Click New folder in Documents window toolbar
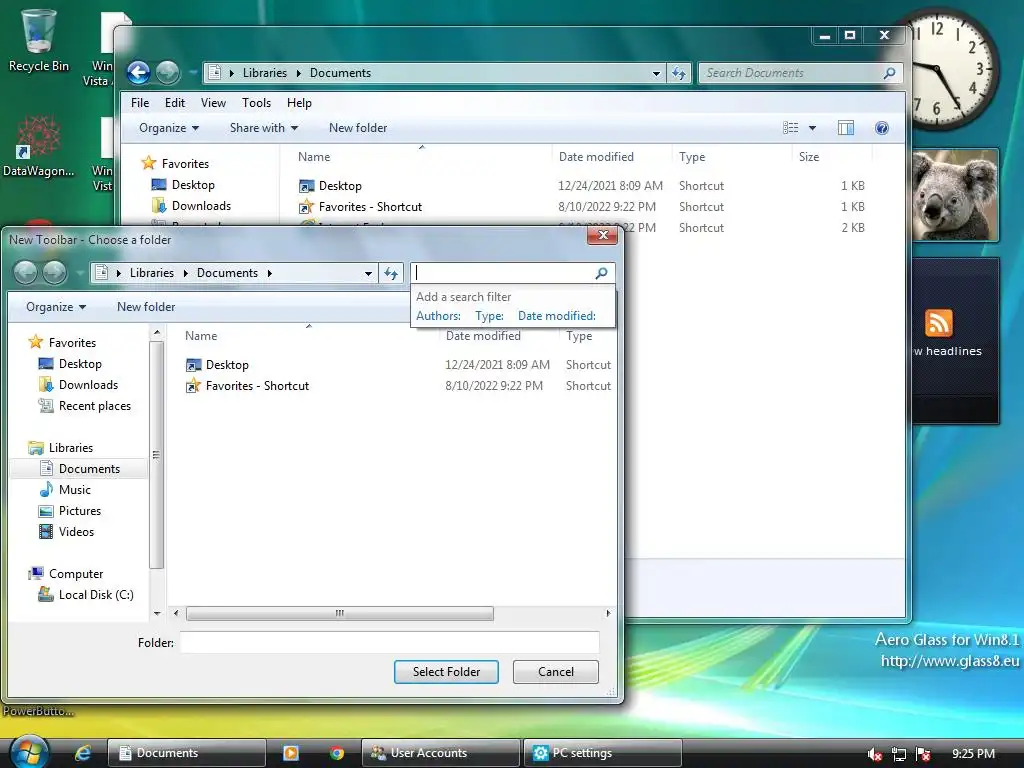Image resolution: width=1024 pixels, height=768 pixels. coord(358,128)
